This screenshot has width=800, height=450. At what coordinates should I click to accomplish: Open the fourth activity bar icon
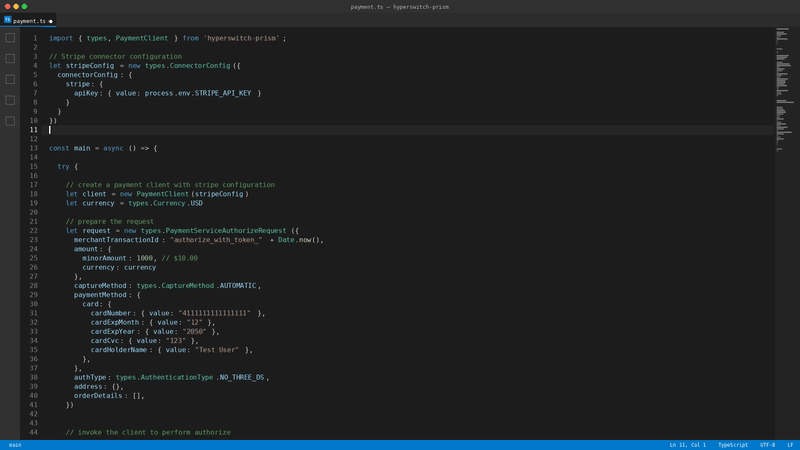pyautogui.click(x=10, y=101)
